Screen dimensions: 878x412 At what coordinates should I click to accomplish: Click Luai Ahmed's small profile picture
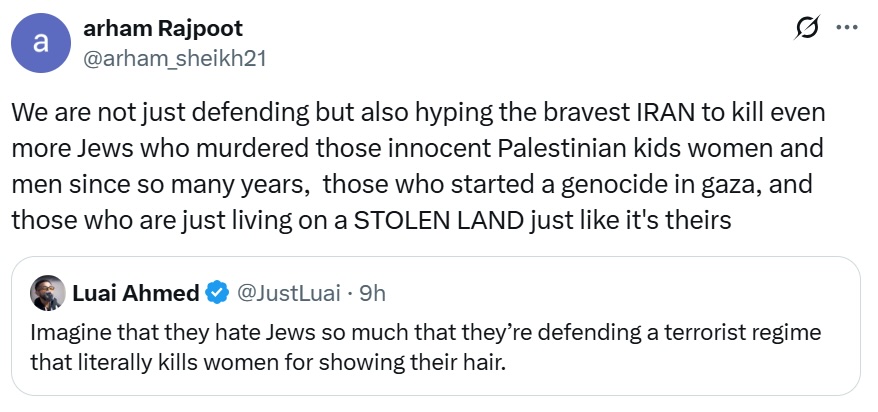point(42,294)
